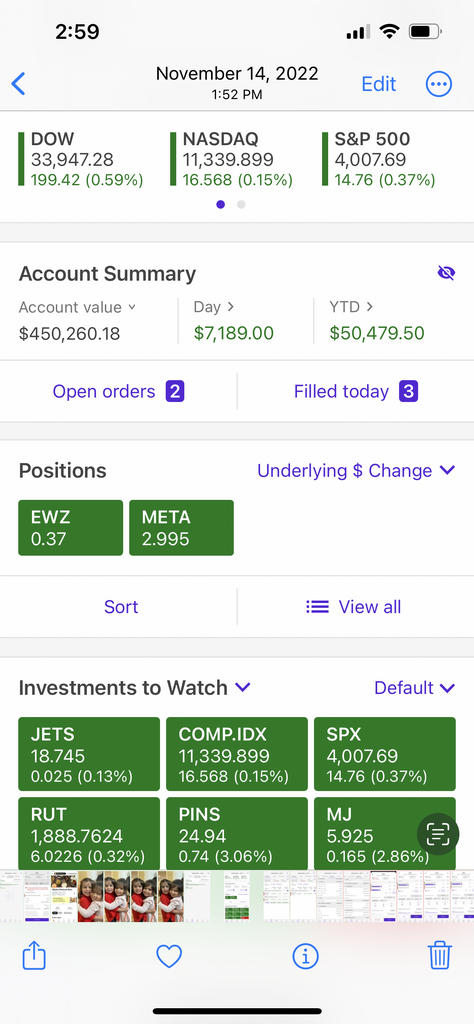This screenshot has width=474, height=1024.
Task: Open the more options ellipsis menu
Action: tap(439, 84)
